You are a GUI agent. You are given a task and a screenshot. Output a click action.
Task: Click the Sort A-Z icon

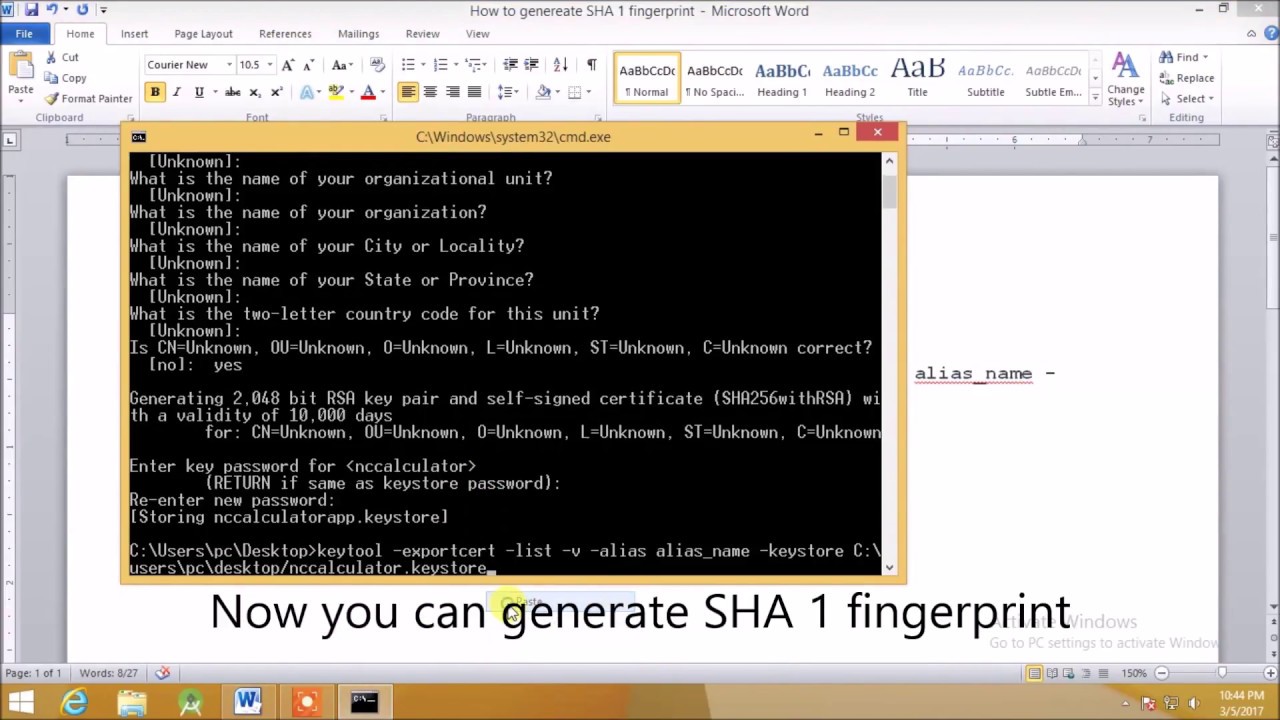pos(561,65)
